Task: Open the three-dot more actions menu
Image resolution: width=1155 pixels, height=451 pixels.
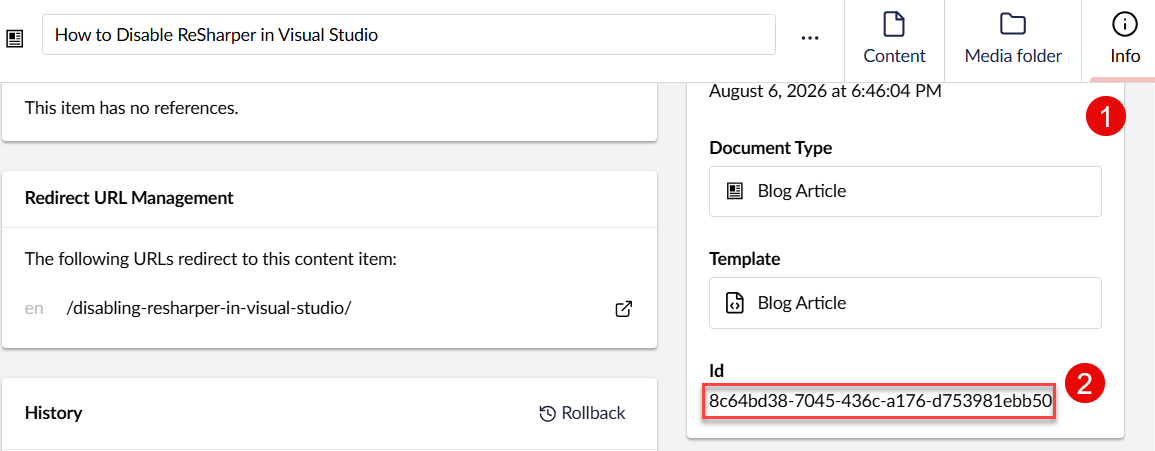Action: coord(810,37)
